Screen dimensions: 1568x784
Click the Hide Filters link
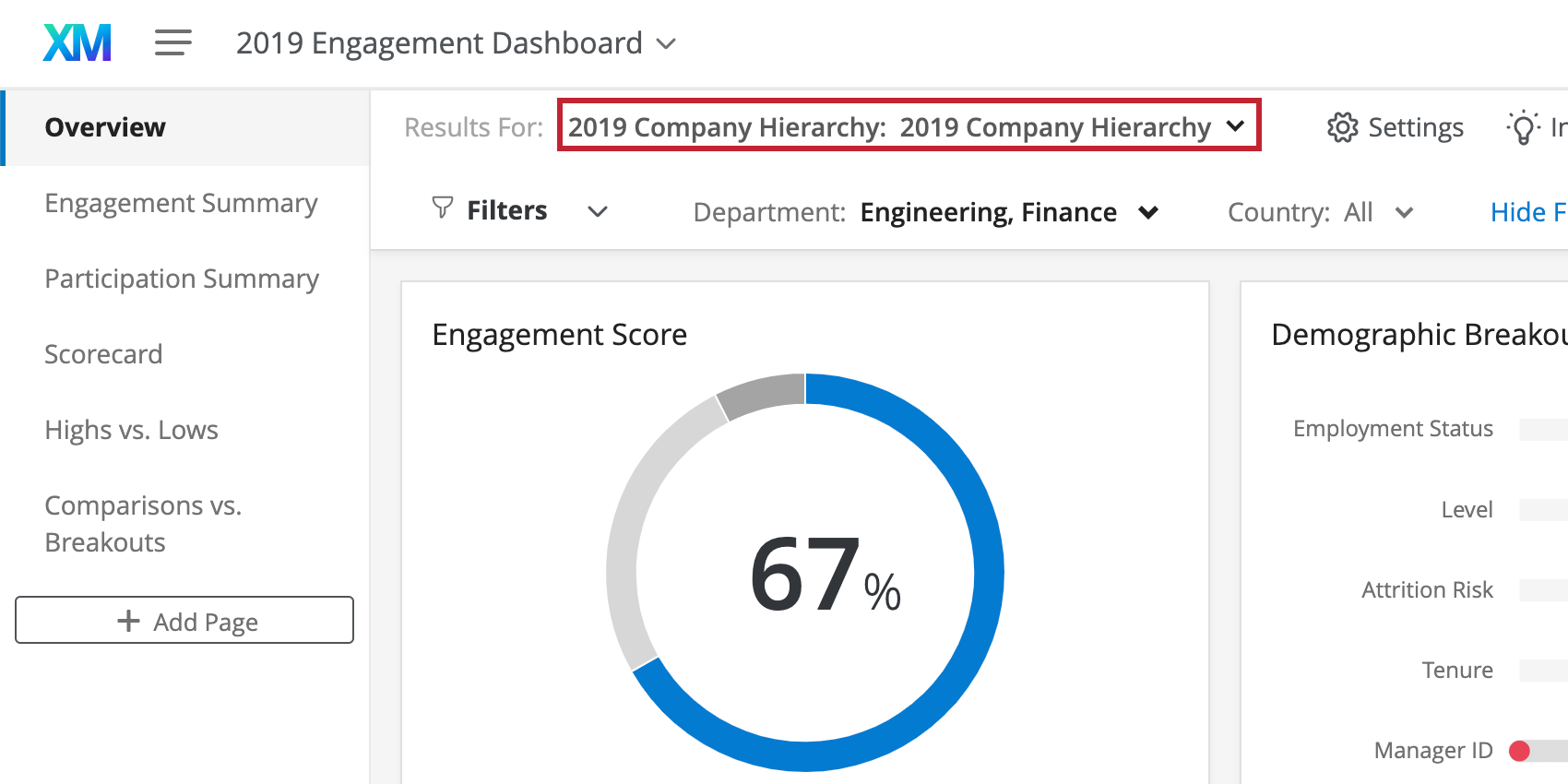[1528, 212]
